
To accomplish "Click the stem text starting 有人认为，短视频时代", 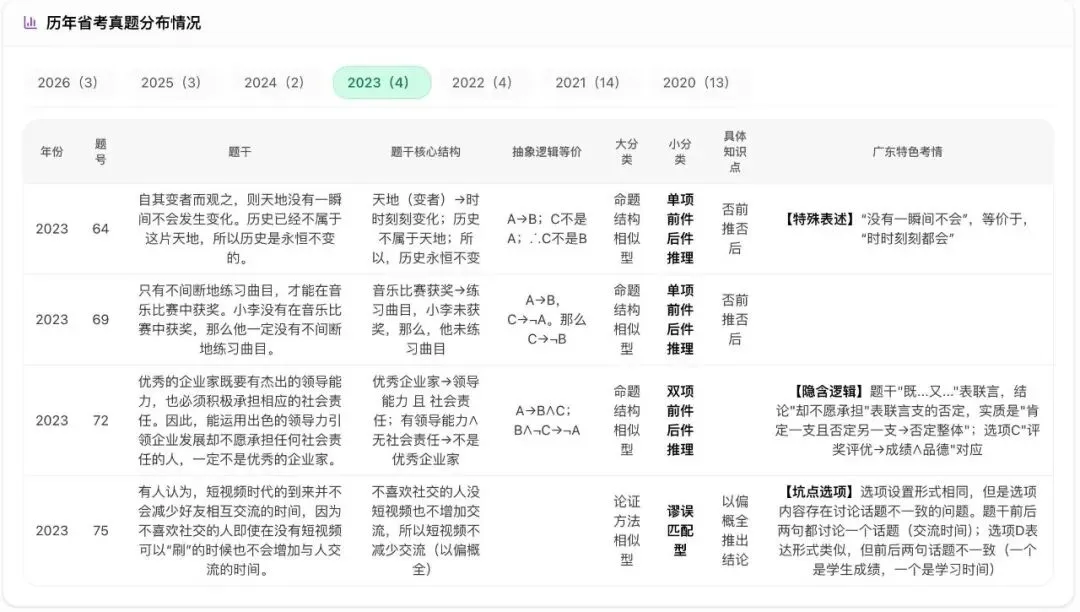I will pos(240,530).
